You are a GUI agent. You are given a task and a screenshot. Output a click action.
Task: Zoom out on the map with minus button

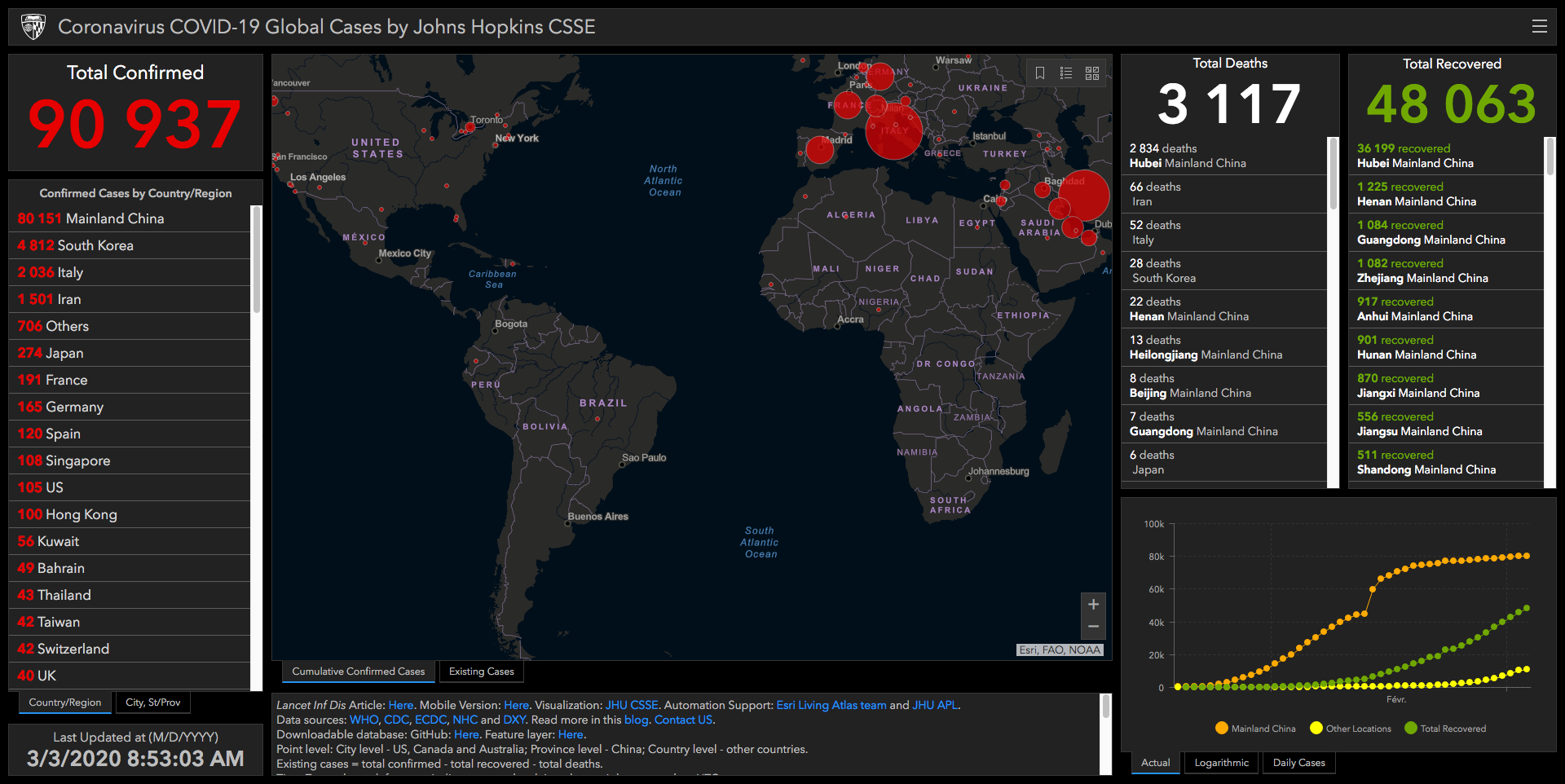(1093, 627)
